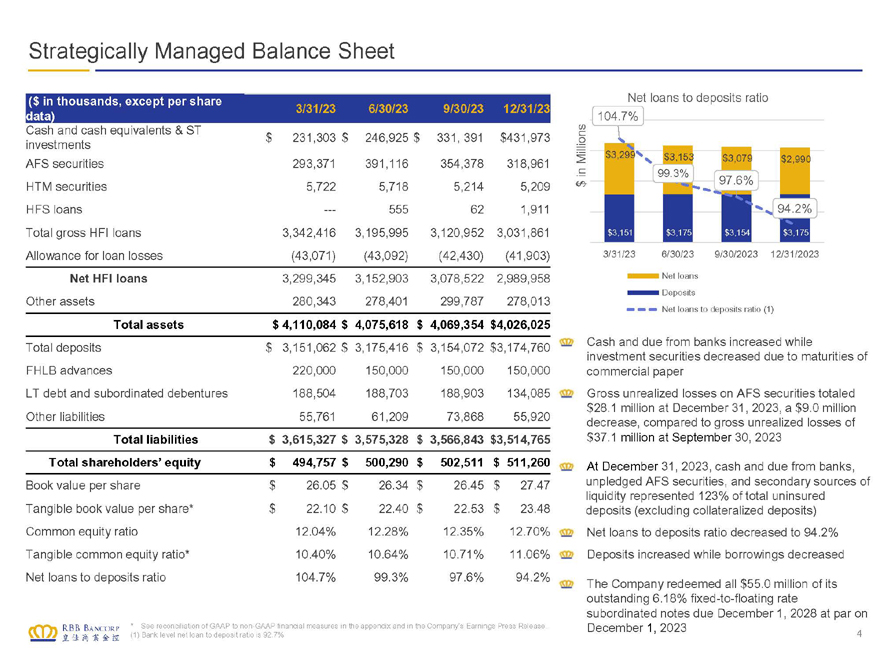Click the 'Net HFI loans' row label

pyautogui.click(x=108, y=279)
